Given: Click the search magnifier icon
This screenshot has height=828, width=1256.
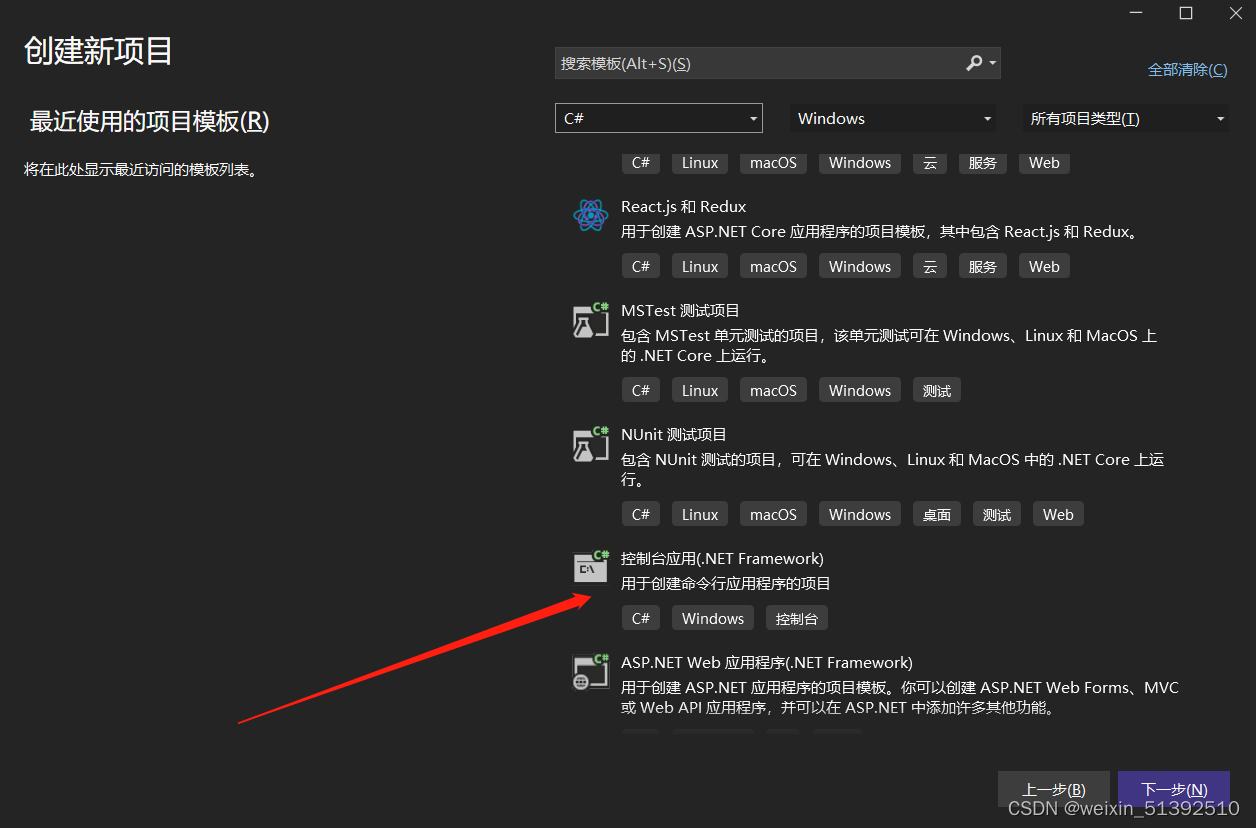Looking at the screenshot, I should [974, 63].
